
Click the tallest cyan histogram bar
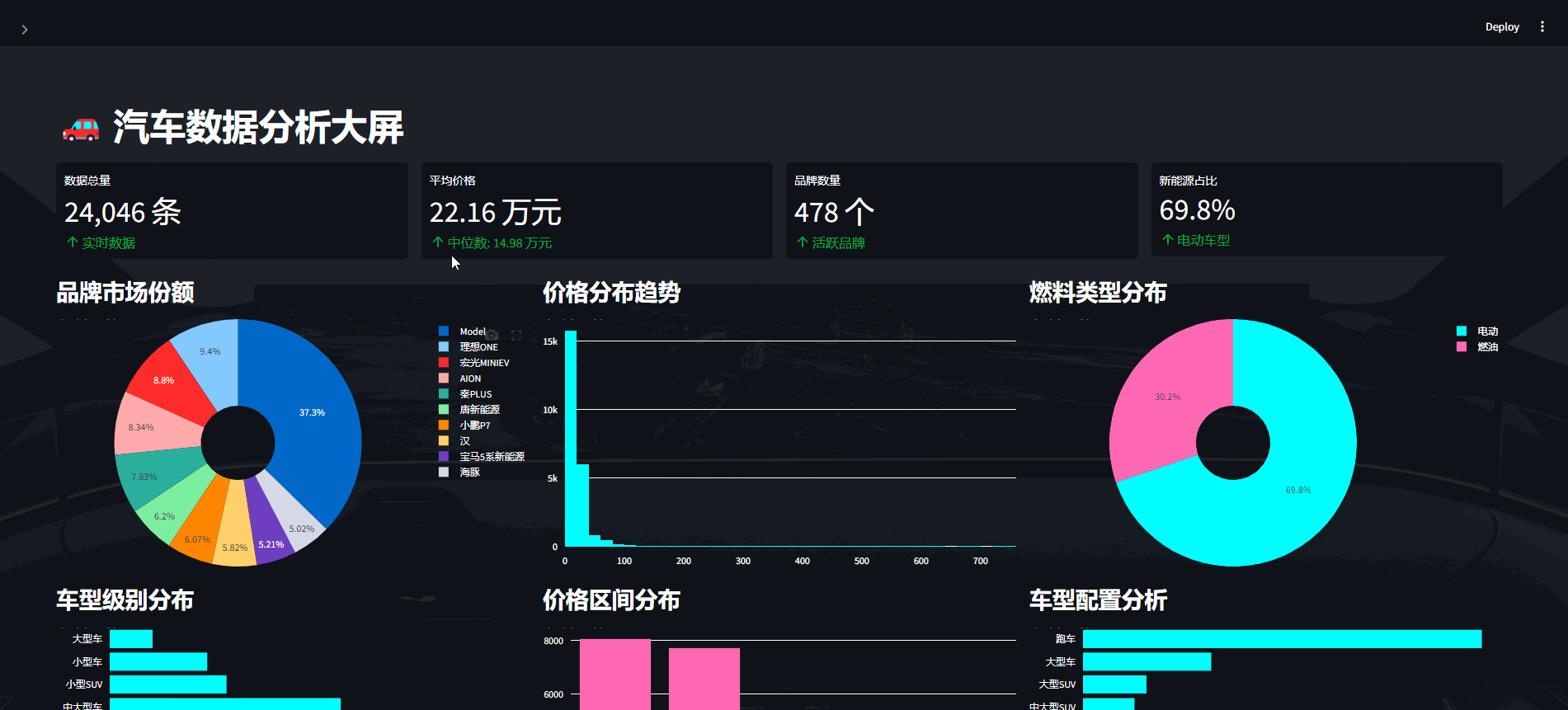pyautogui.click(x=571, y=439)
